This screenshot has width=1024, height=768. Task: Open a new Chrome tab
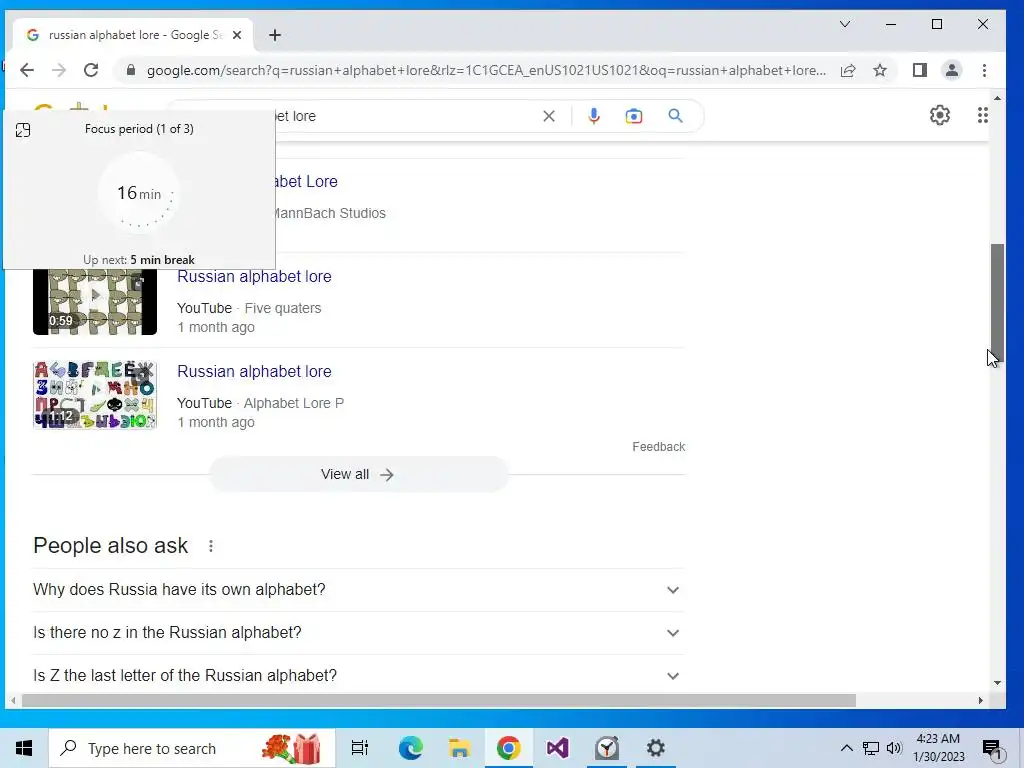(x=275, y=35)
